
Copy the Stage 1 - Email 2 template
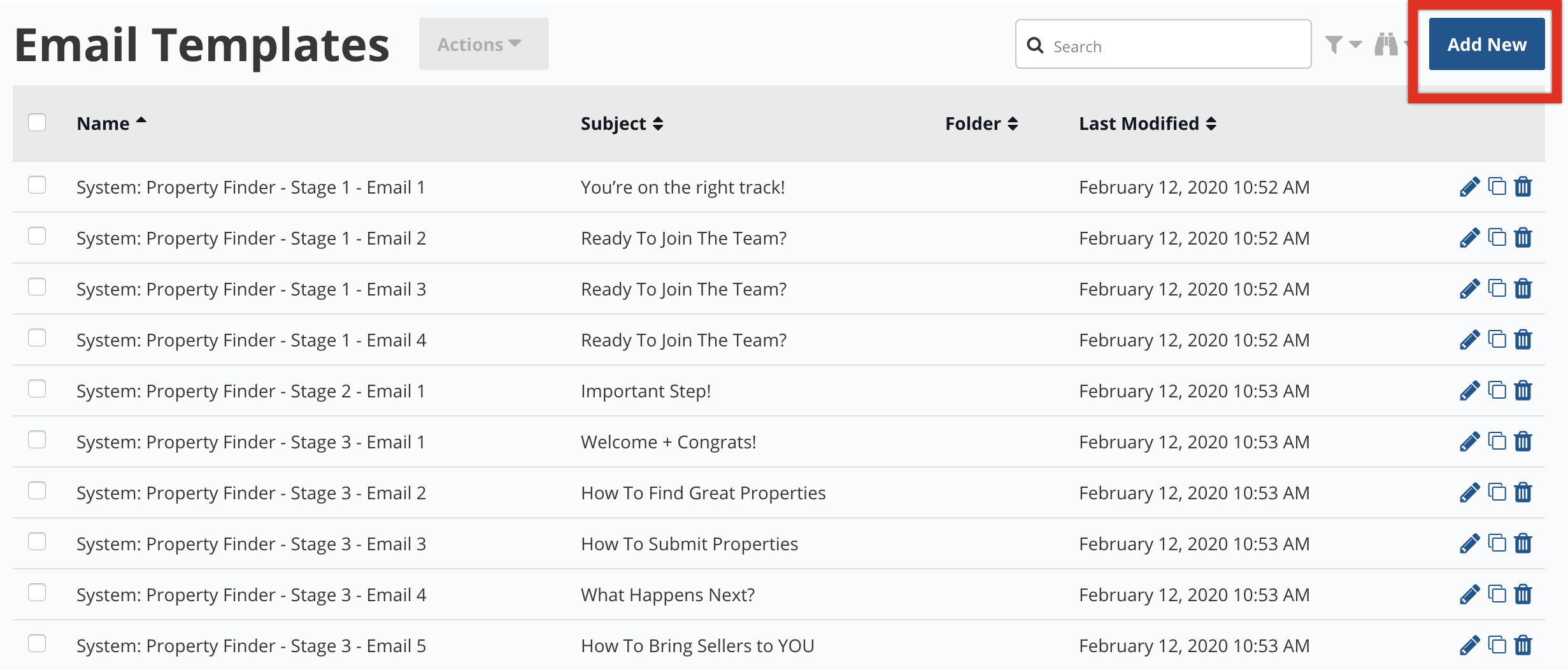click(x=1497, y=238)
